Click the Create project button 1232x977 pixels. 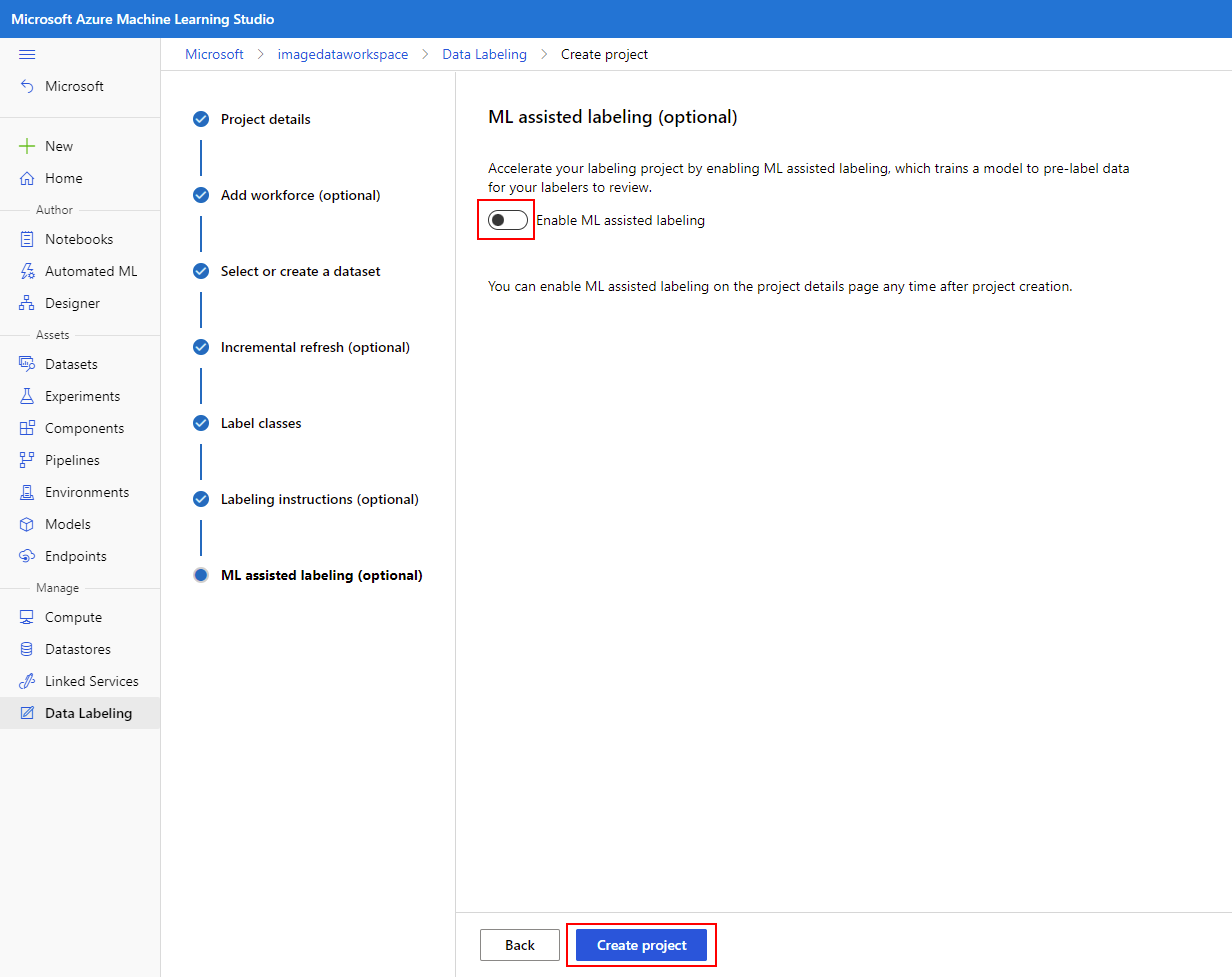[x=641, y=945]
